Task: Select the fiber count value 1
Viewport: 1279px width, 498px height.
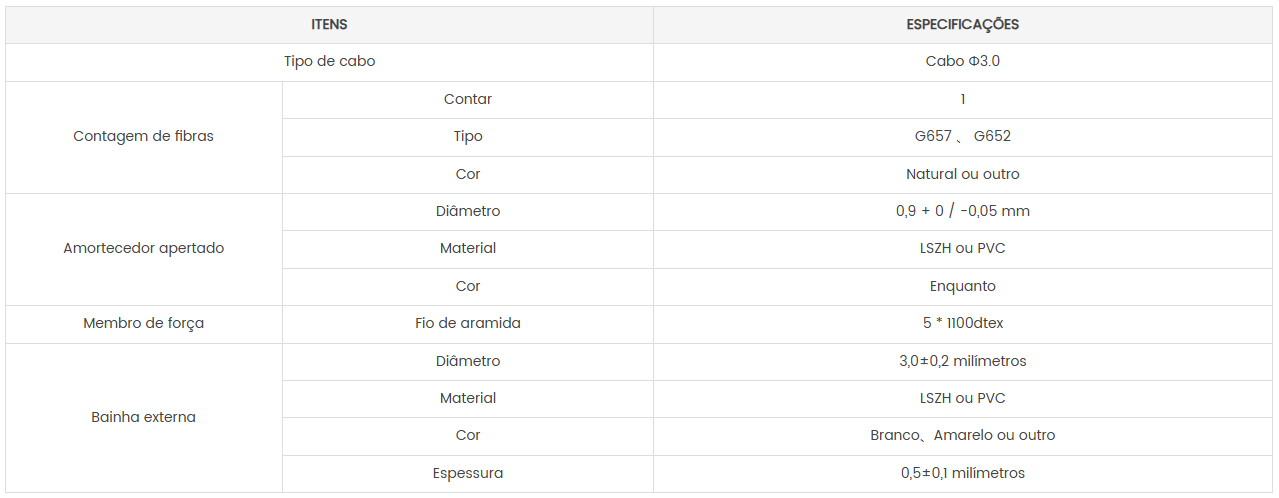Action: point(962,99)
